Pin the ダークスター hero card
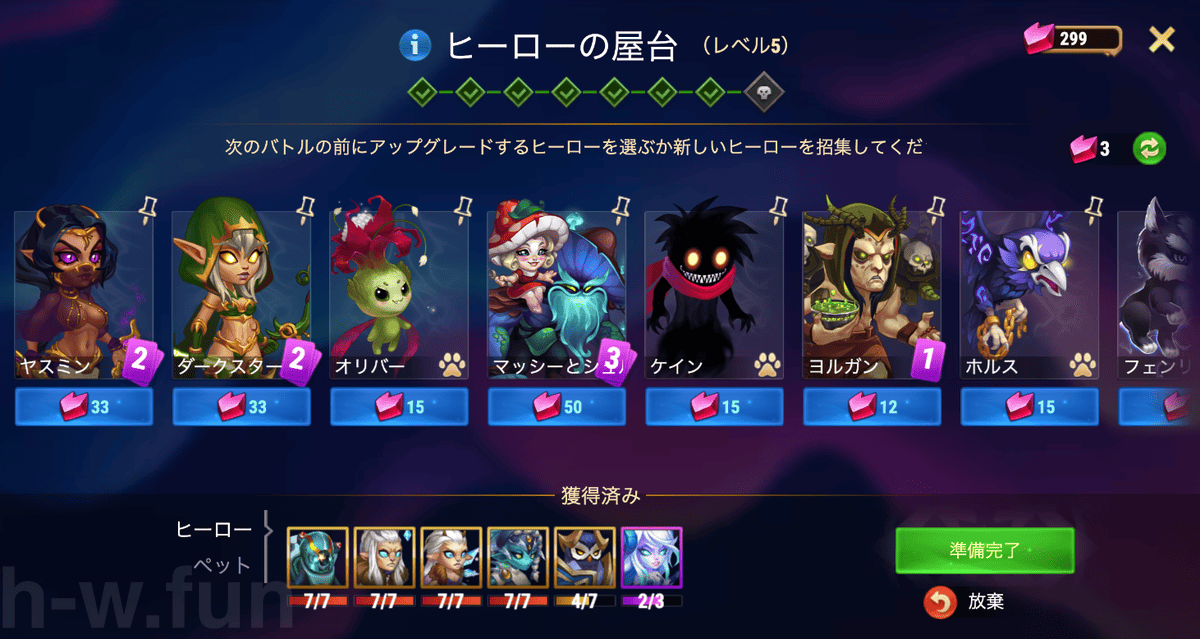 (x=306, y=209)
